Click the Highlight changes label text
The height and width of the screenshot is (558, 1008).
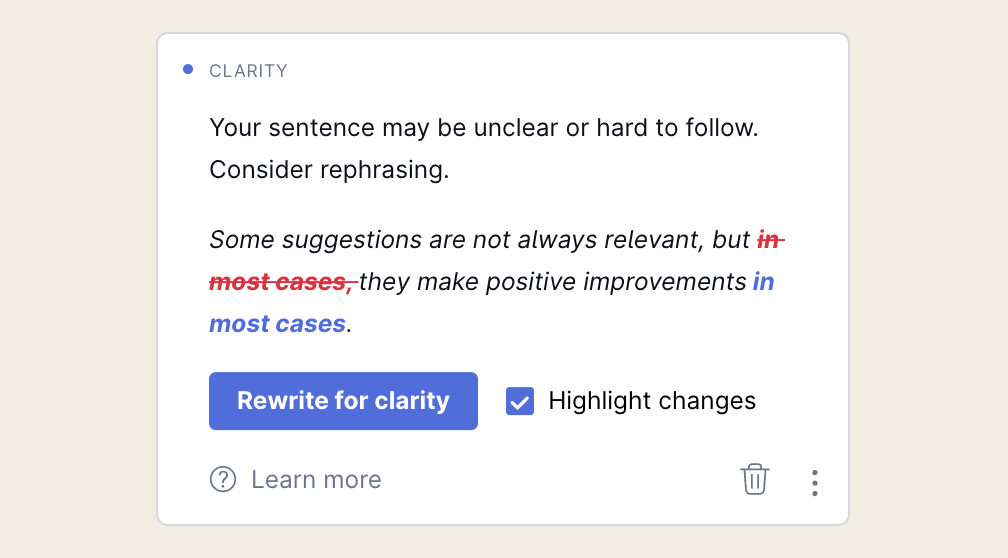click(652, 401)
